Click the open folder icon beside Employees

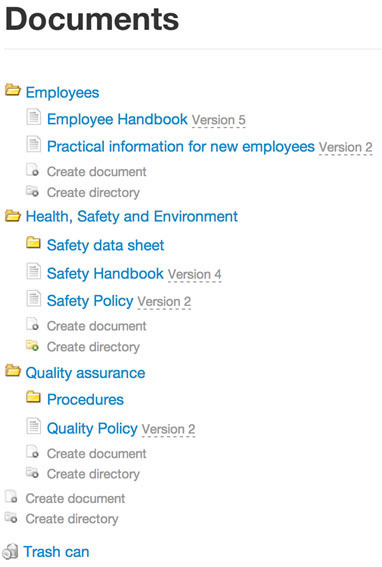click(x=13, y=90)
